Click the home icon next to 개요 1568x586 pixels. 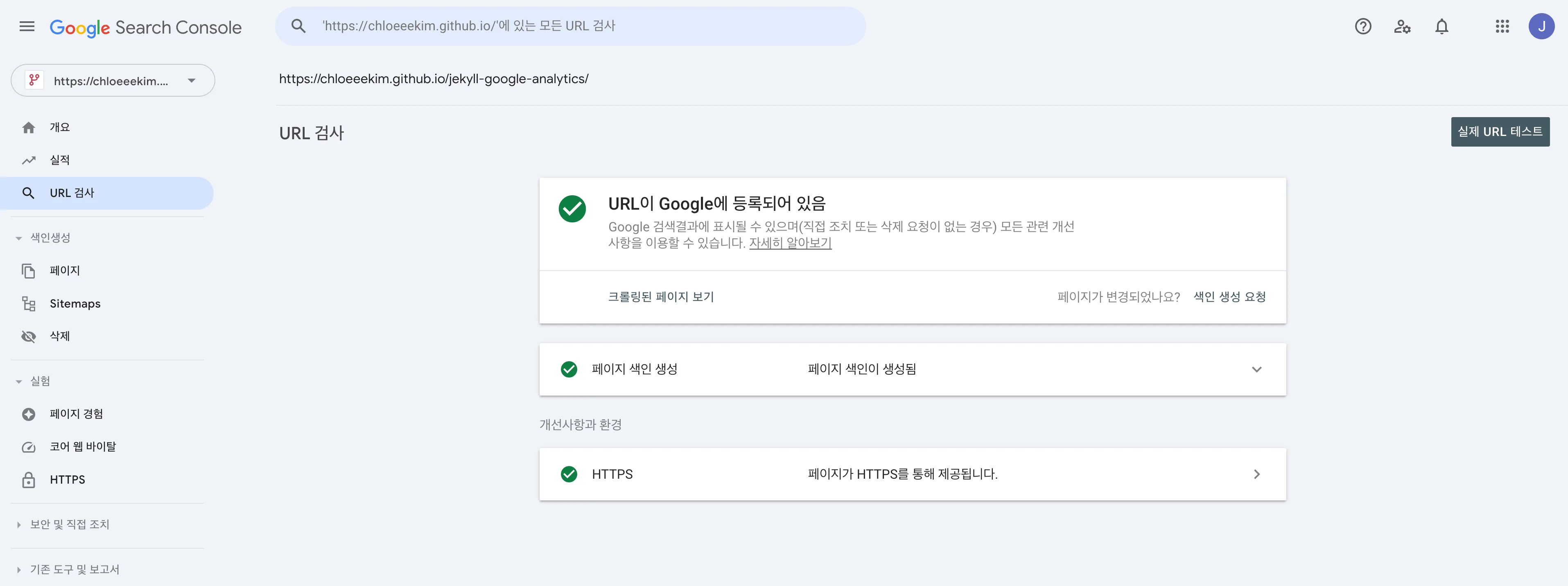click(x=29, y=127)
